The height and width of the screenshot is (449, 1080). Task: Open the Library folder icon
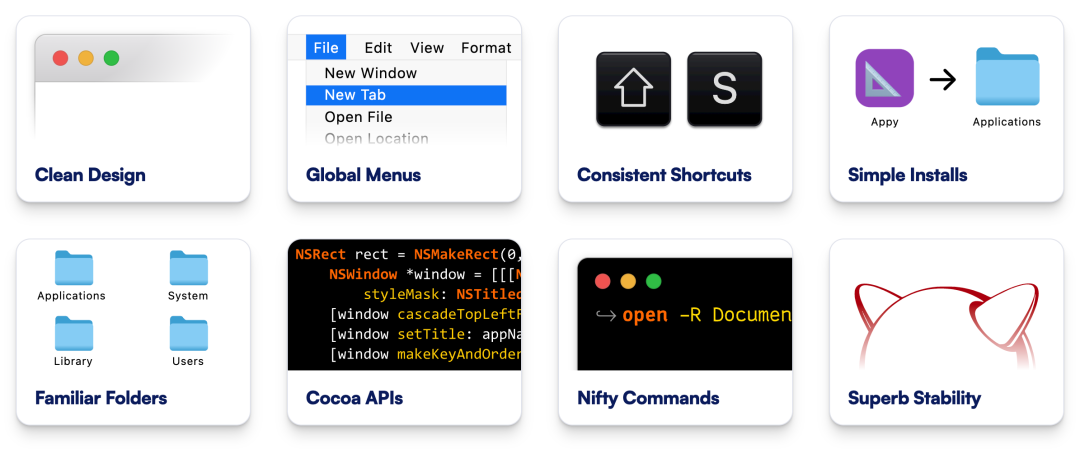(x=74, y=333)
